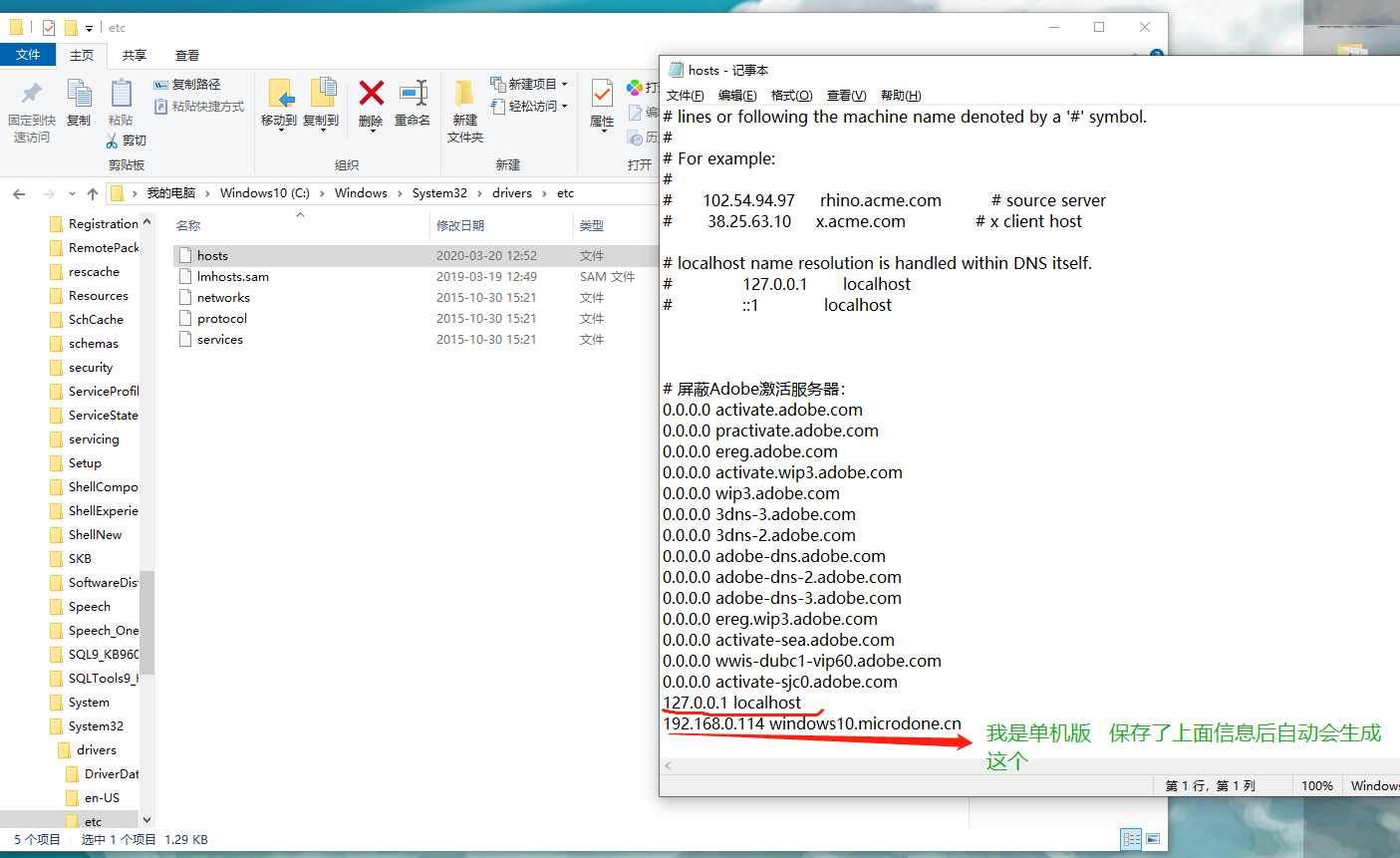Click the Copy (复制) ribbon icon
The height and width of the screenshot is (858, 1400).
point(79,93)
